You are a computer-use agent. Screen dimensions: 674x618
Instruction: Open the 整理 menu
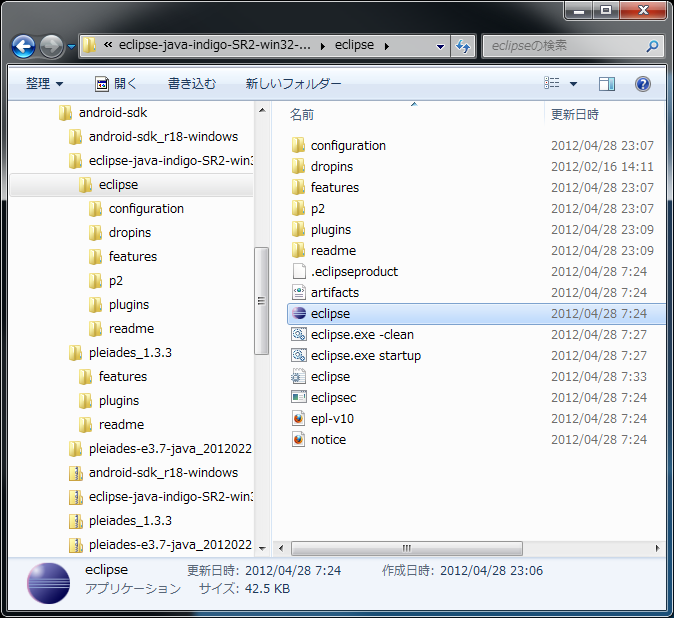click(x=44, y=83)
